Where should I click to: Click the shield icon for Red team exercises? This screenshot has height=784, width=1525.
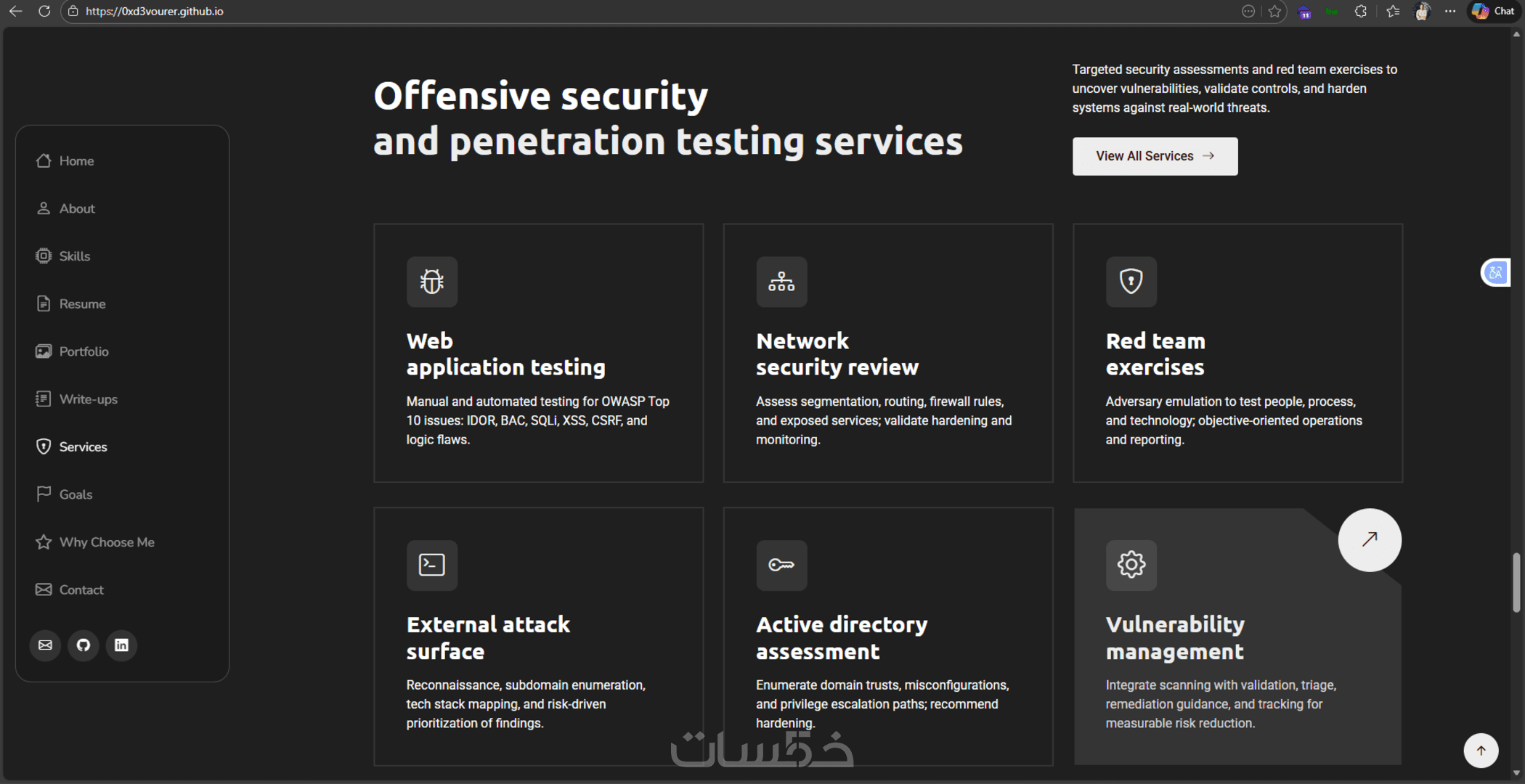1131,282
